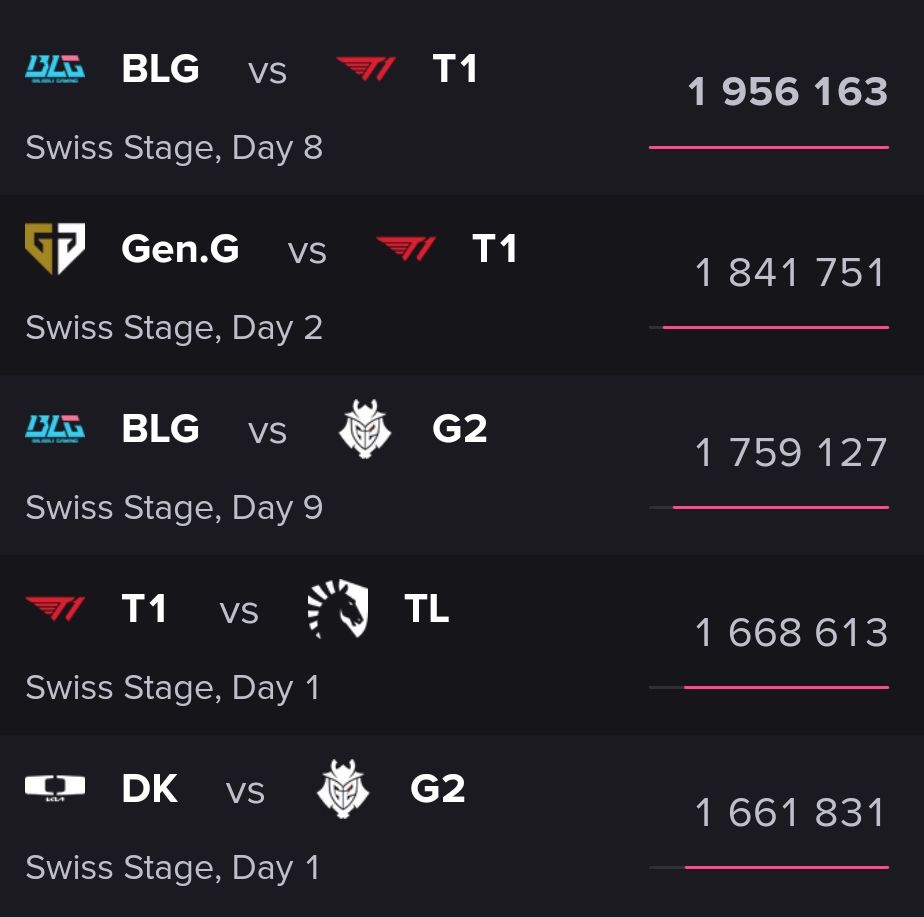Click the 1 759 127 viewer count

[790, 453]
